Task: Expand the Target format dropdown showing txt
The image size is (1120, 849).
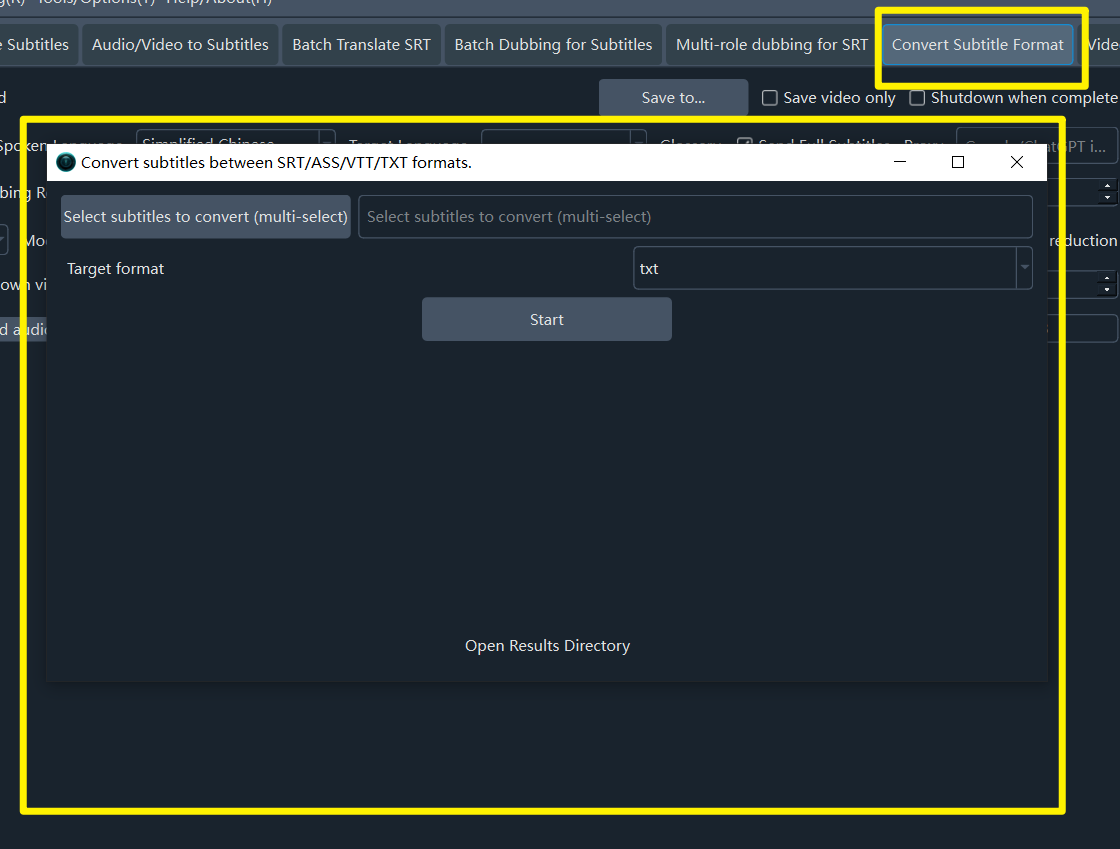Action: point(1023,269)
